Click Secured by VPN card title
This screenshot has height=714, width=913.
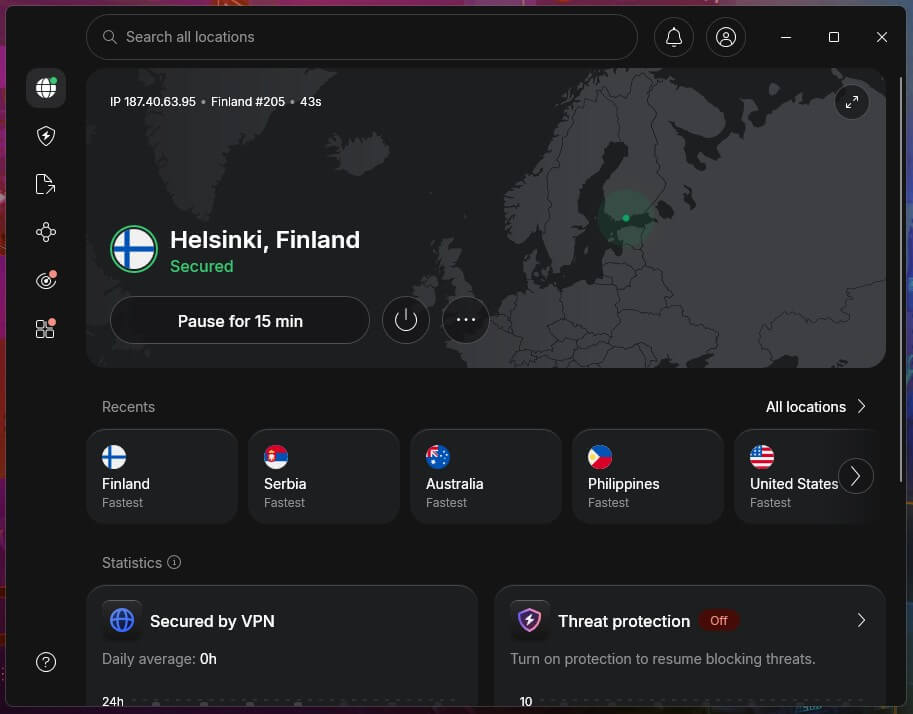pyautogui.click(x=212, y=621)
